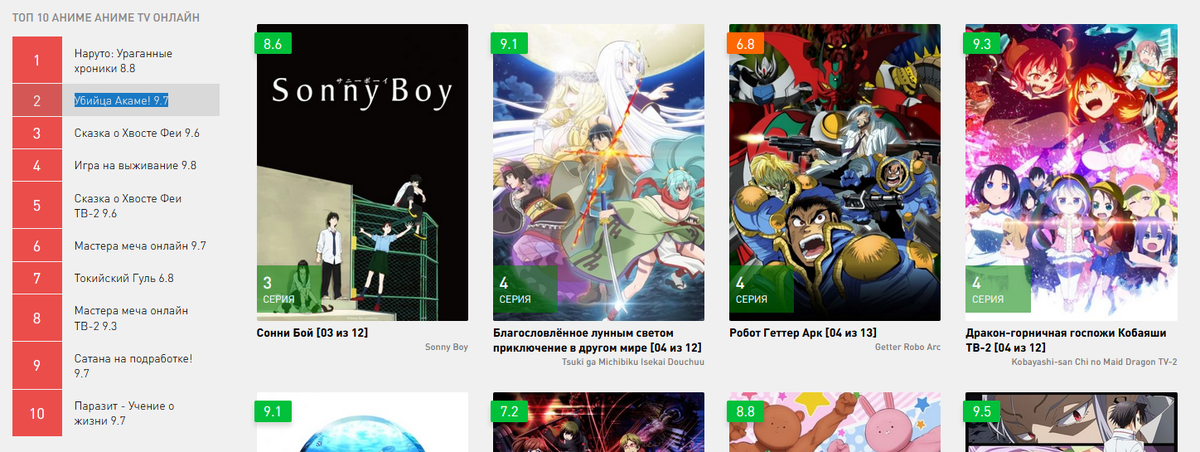Open title link Сонни Бой [03 из 12]
1200x452 pixels.
[x=313, y=332]
